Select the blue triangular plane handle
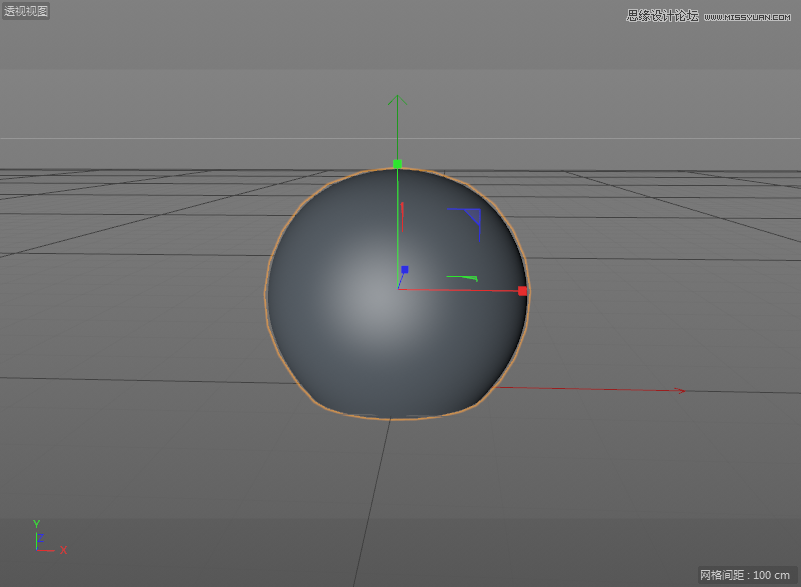 coord(472,215)
